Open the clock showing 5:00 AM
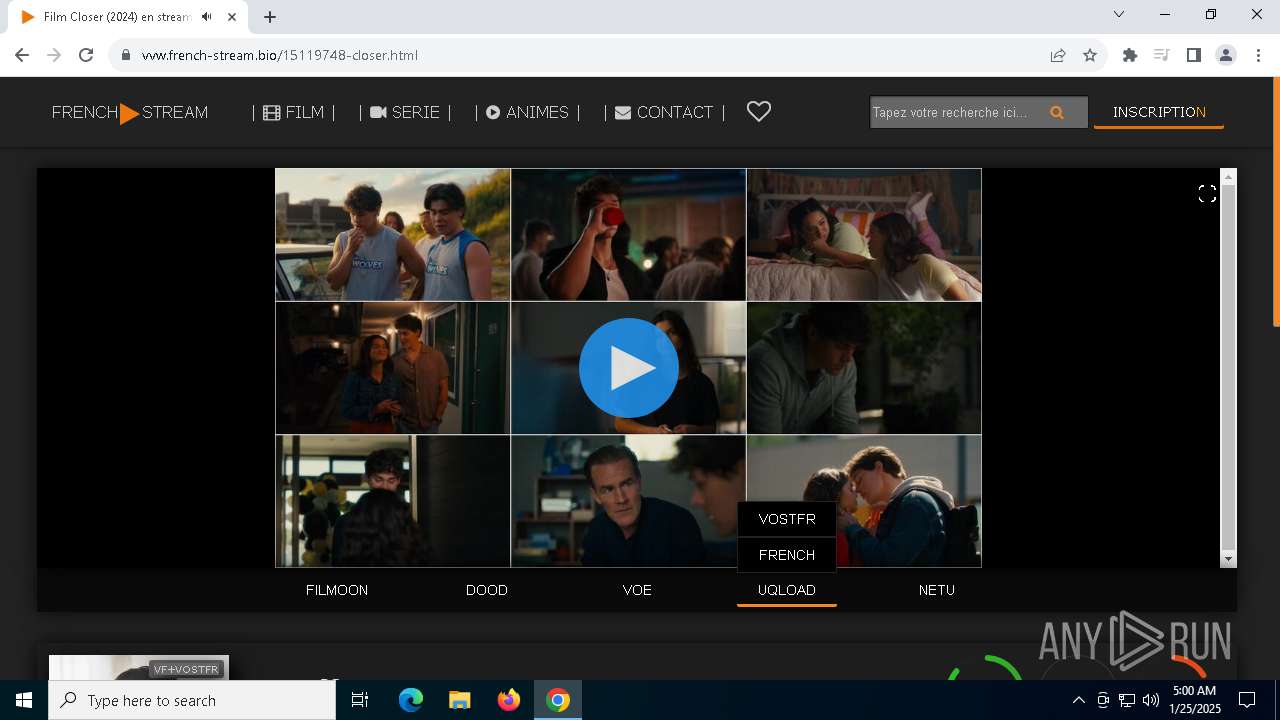This screenshot has width=1280, height=720. [x=1194, y=700]
